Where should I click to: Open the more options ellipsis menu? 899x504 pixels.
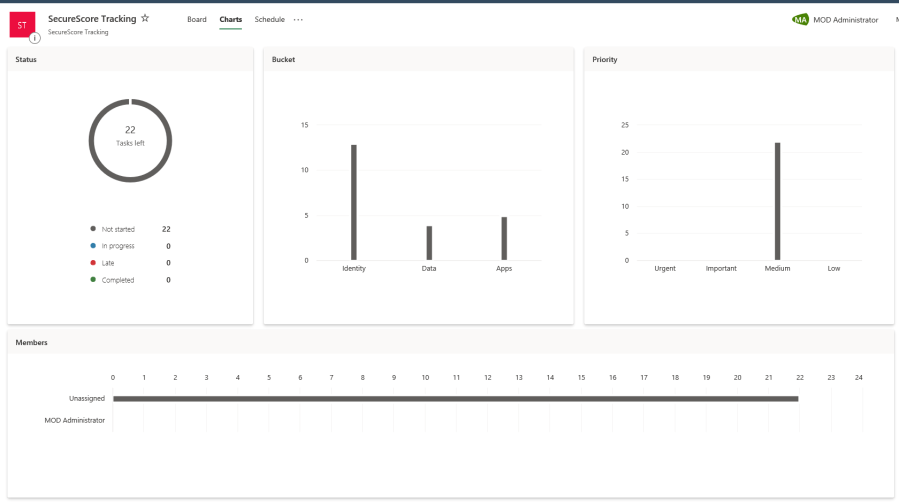(x=298, y=20)
